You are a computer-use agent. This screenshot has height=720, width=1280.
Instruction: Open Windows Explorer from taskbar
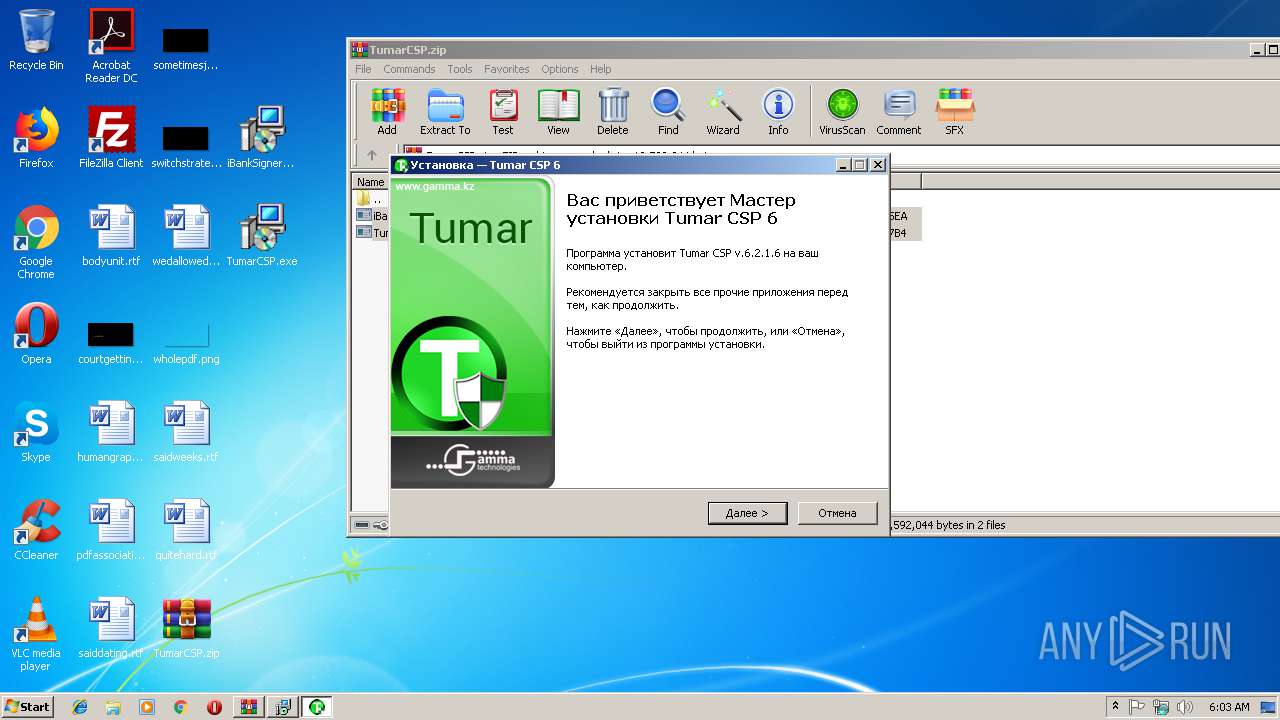click(113, 706)
